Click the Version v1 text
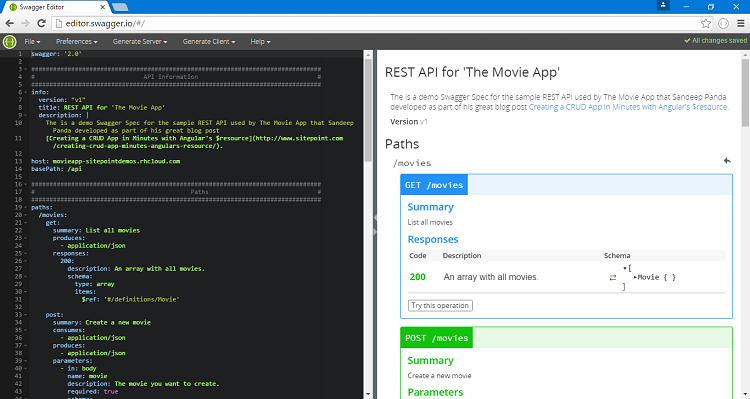 409,122
